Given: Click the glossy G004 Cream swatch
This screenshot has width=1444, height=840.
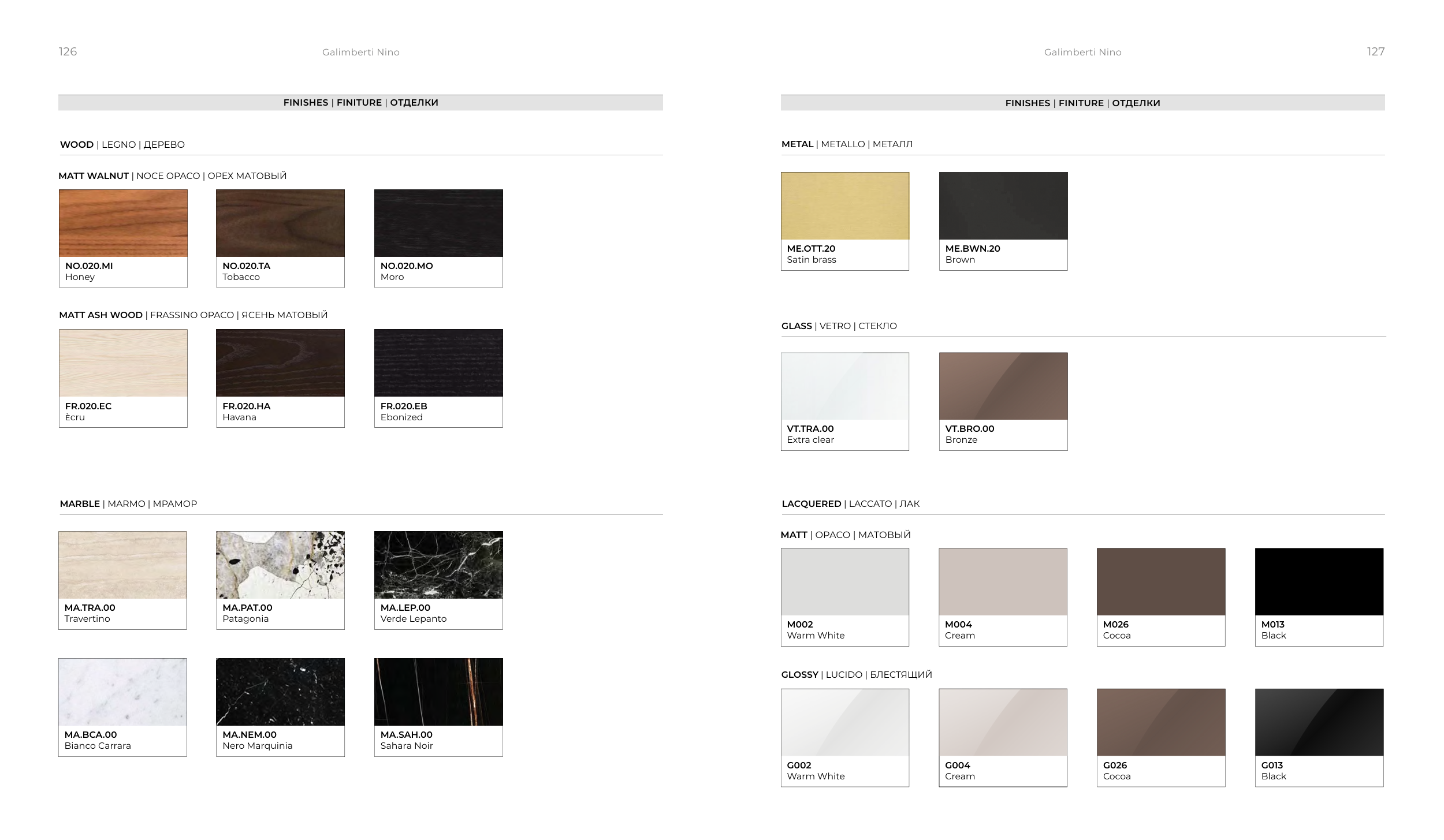Looking at the screenshot, I should point(1003,722).
